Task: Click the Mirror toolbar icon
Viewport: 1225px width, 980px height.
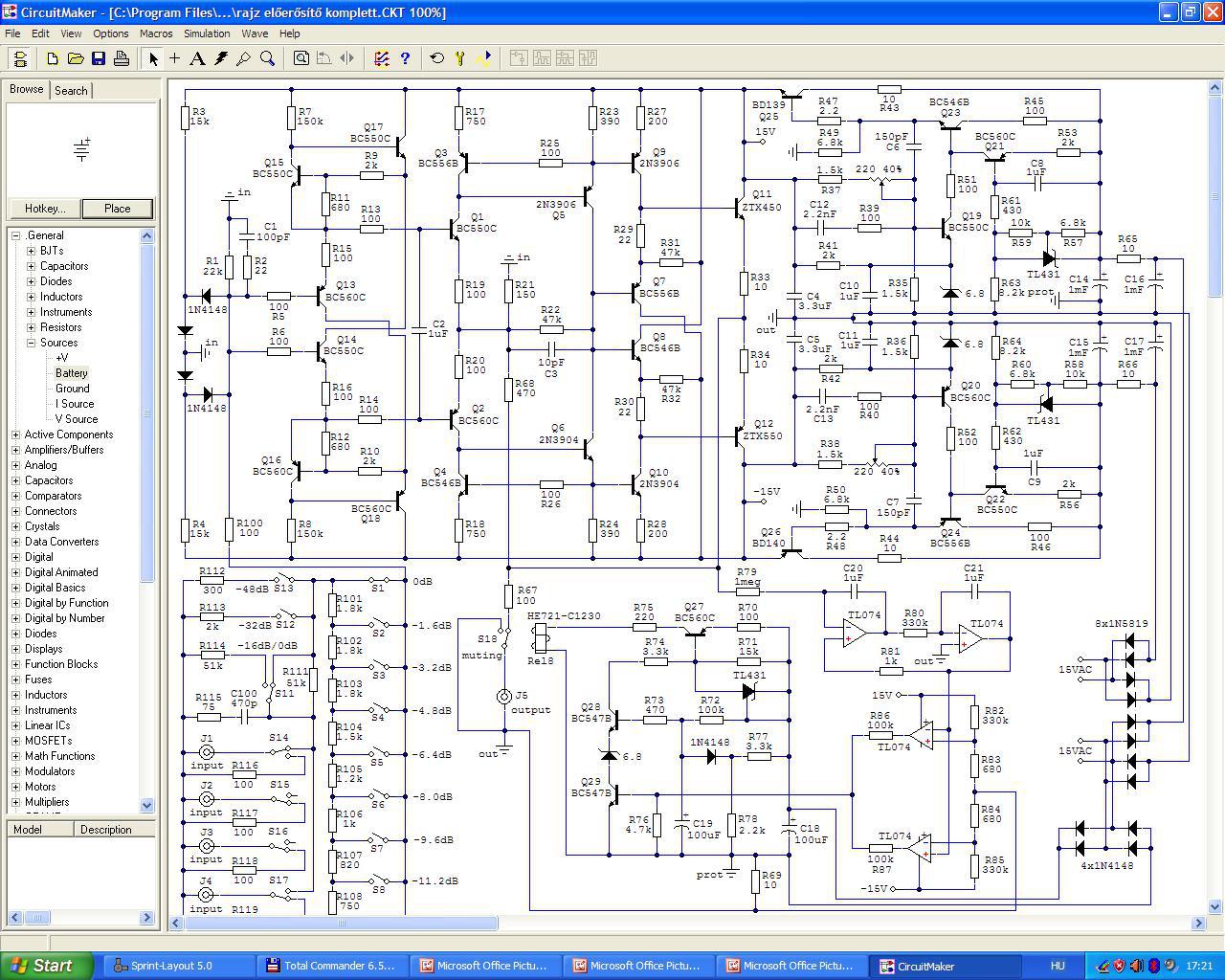Action: point(347,58)
